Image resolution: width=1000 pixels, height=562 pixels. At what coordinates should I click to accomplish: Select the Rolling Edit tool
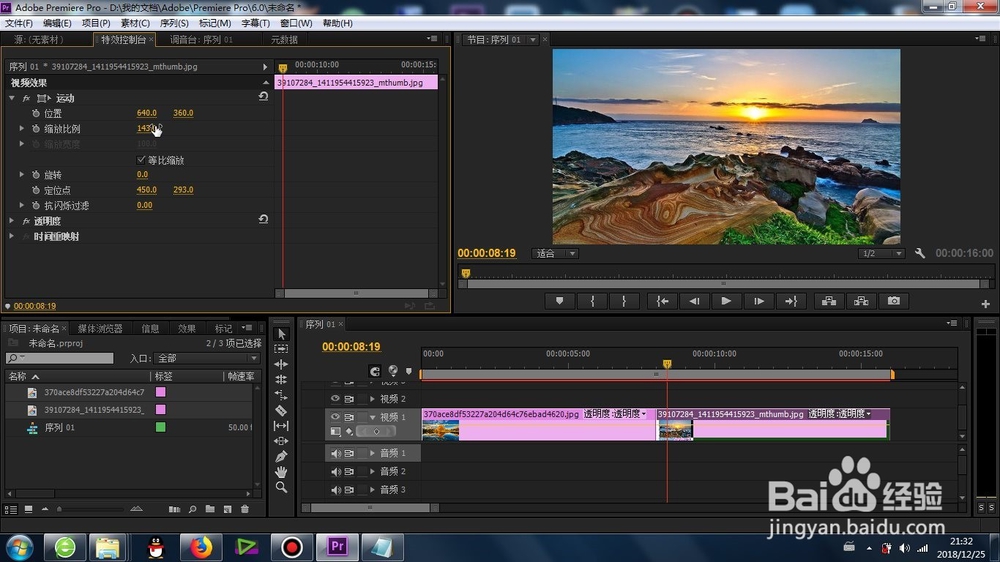[x=281, y=380]
